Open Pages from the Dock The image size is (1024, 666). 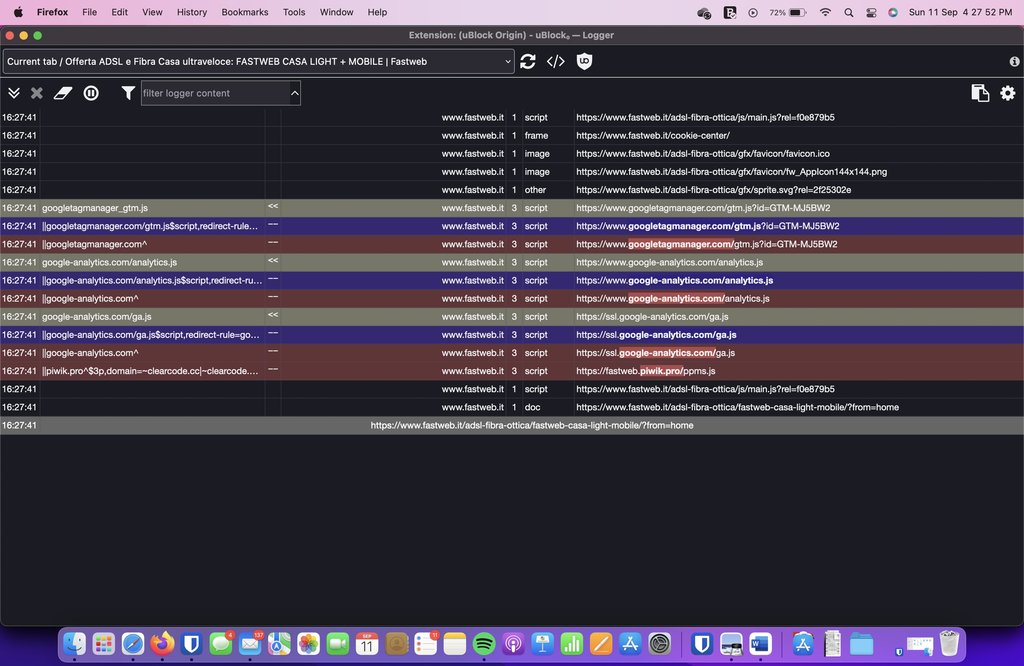[601, 644]
